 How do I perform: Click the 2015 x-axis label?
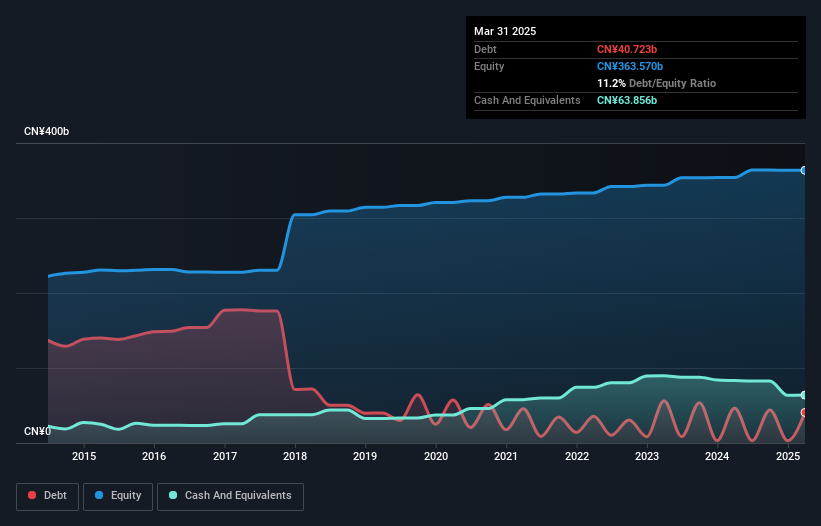pos(84,456)
